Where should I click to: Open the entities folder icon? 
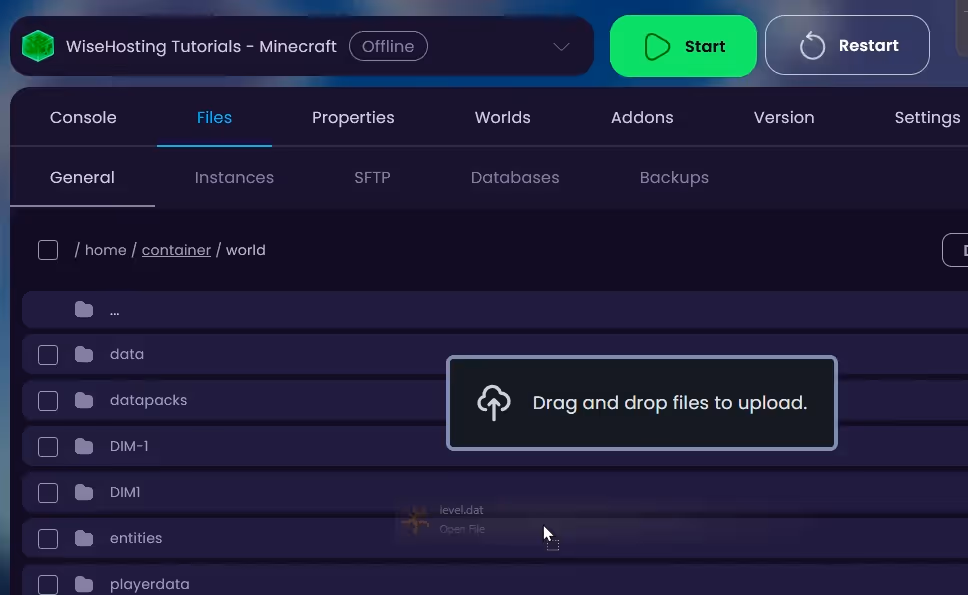point(84,538)
